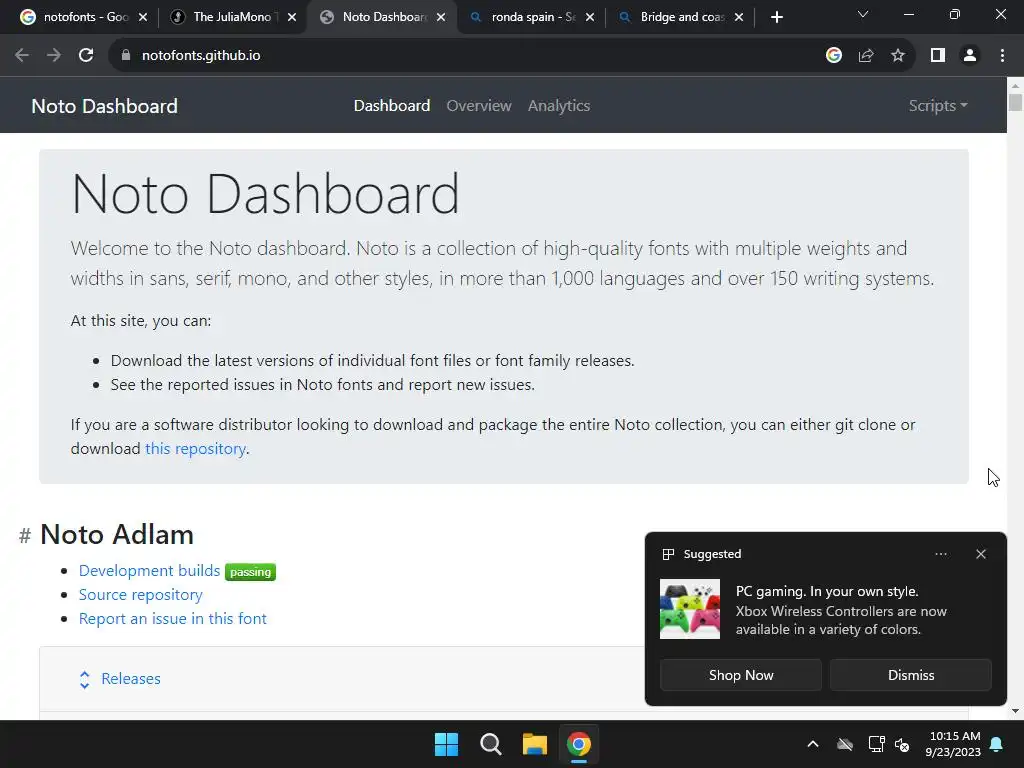Open the Google icon in the address bar
1024x768 pixels.
pos(834,56)
